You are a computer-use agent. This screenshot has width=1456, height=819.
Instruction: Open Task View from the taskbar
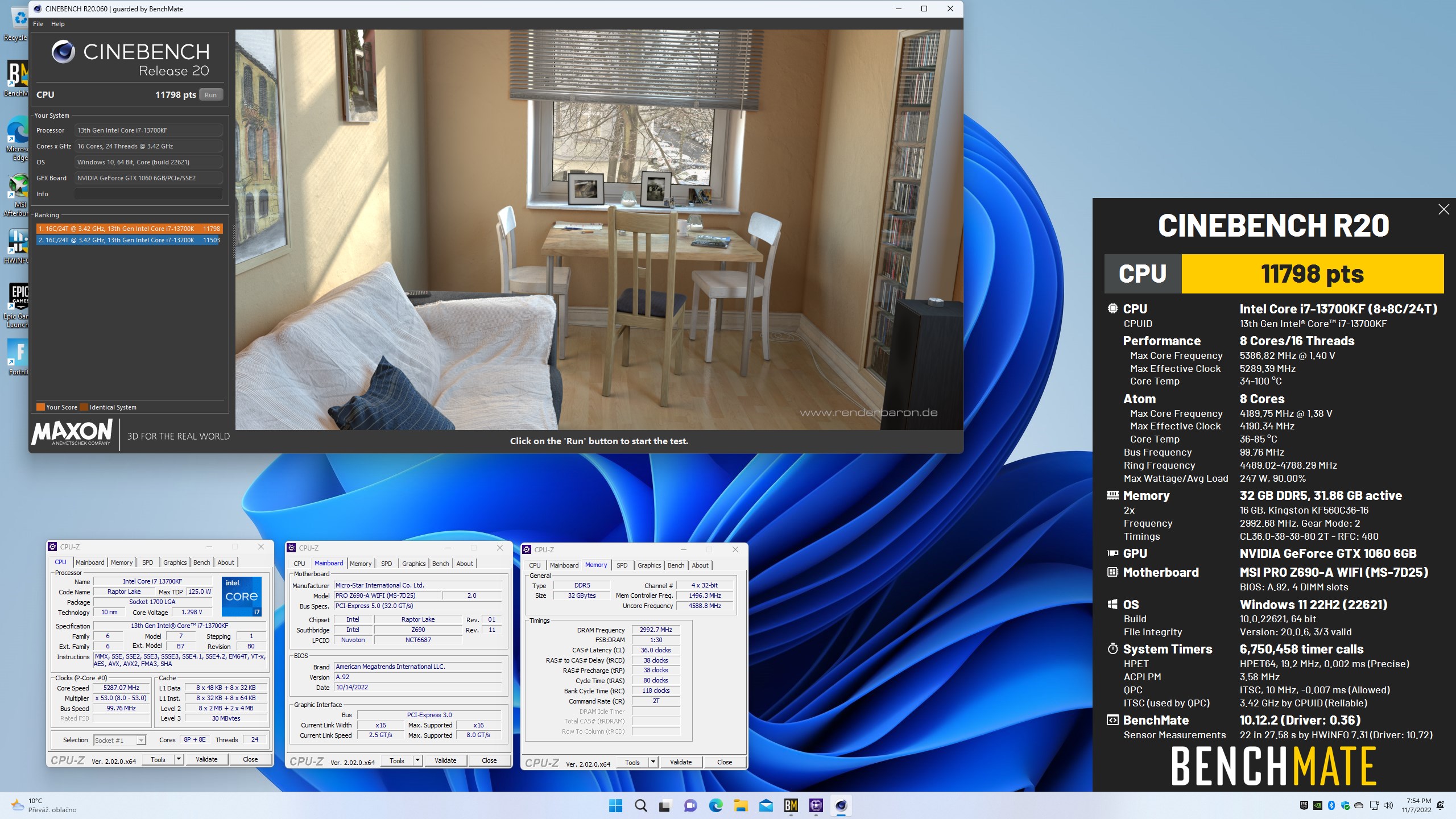665,805
